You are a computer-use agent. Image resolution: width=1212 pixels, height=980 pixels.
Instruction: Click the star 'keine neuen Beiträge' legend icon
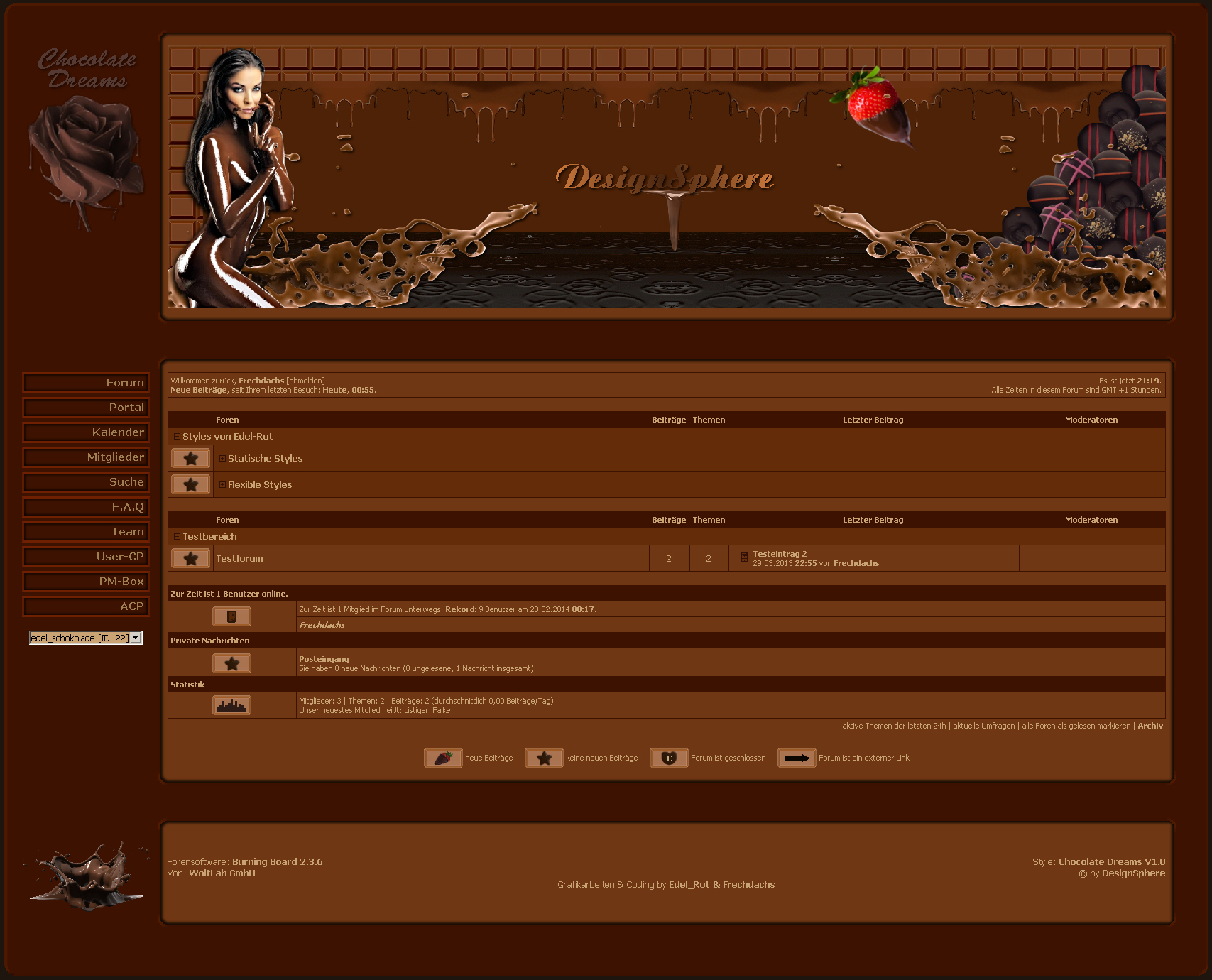point(544,758)
